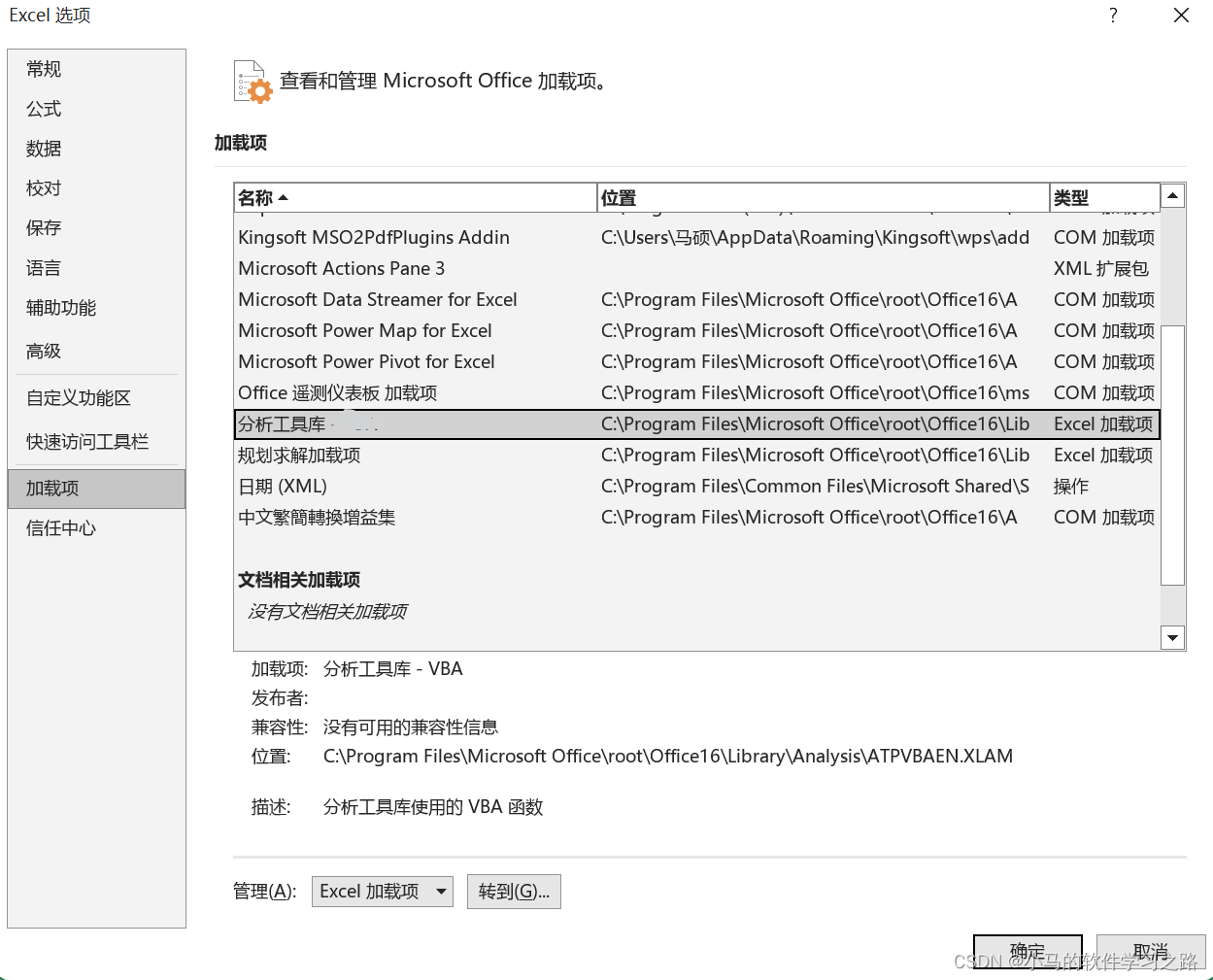Open the 公式 options category
The width and height of the screenshot is (1213, 980).
pyautogui.click(x=96, y=109)
